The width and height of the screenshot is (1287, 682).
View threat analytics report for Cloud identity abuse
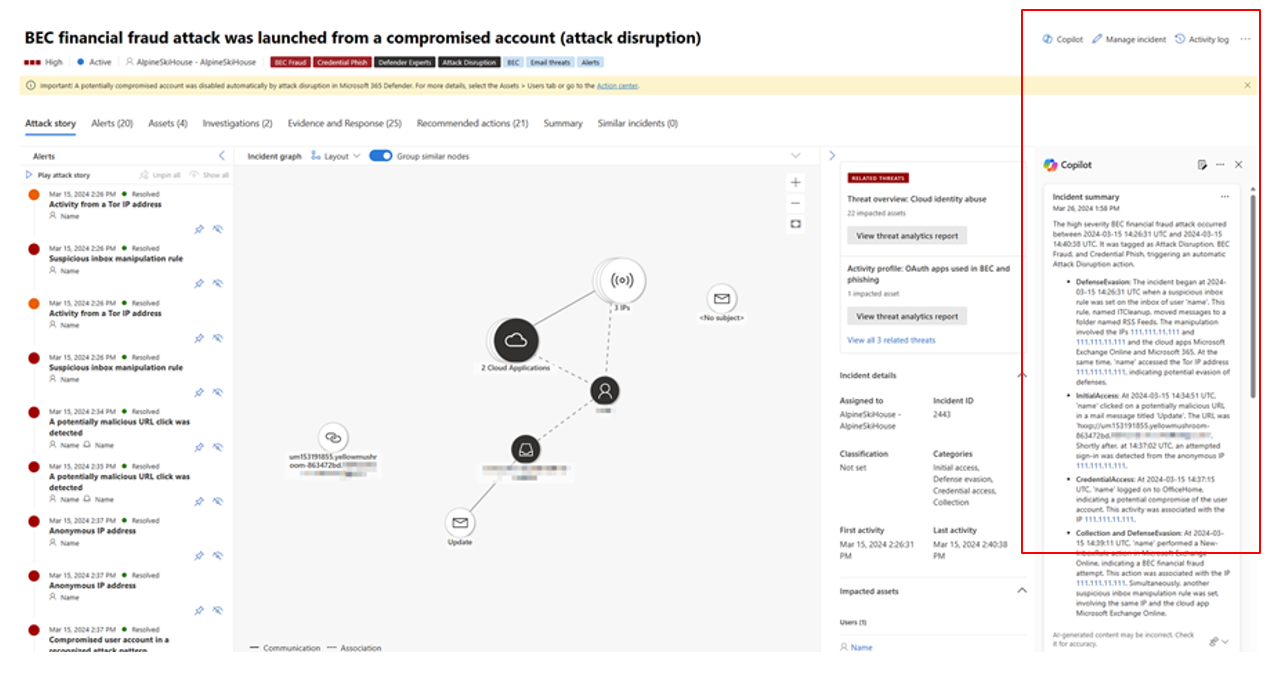click(x=906, y=236)
